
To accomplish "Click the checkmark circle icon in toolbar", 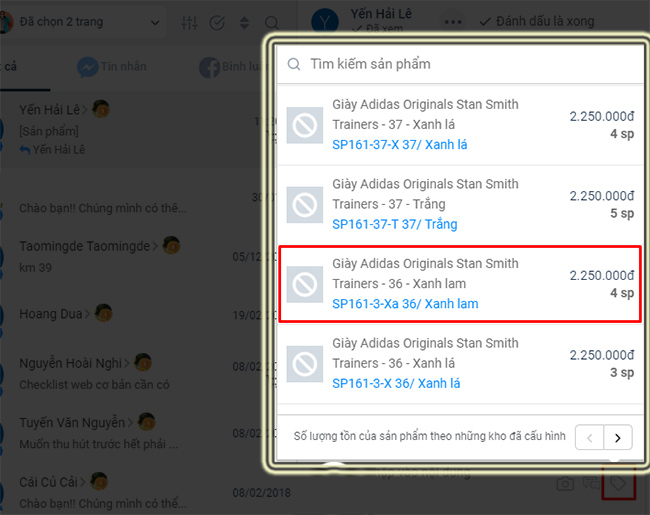I will [217, 23].
